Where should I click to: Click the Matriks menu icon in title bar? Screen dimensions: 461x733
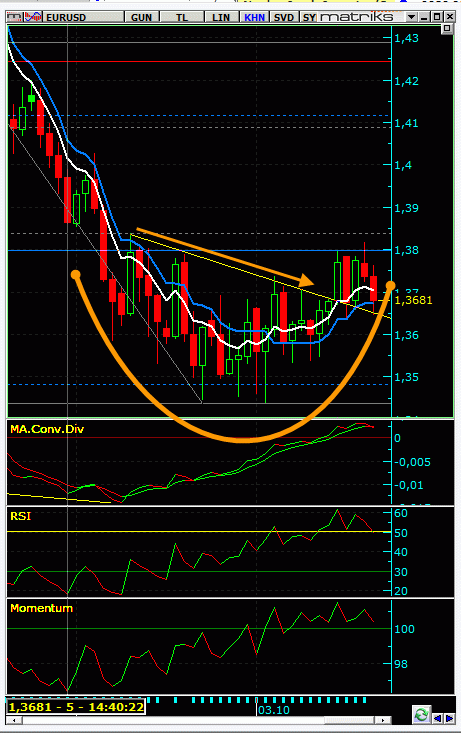(x=14, y=17)
